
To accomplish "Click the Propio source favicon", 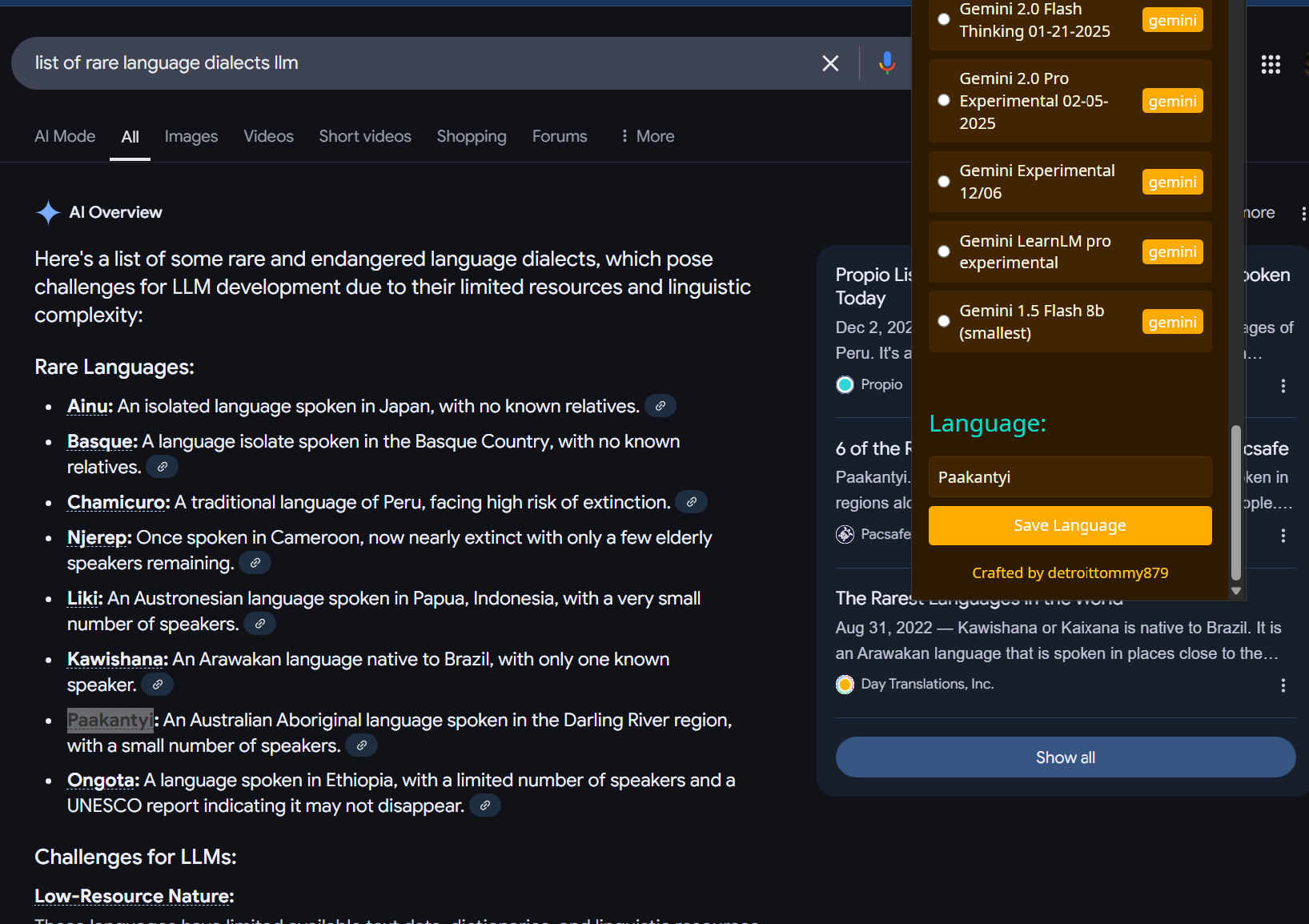I will (x=845, y=385).
